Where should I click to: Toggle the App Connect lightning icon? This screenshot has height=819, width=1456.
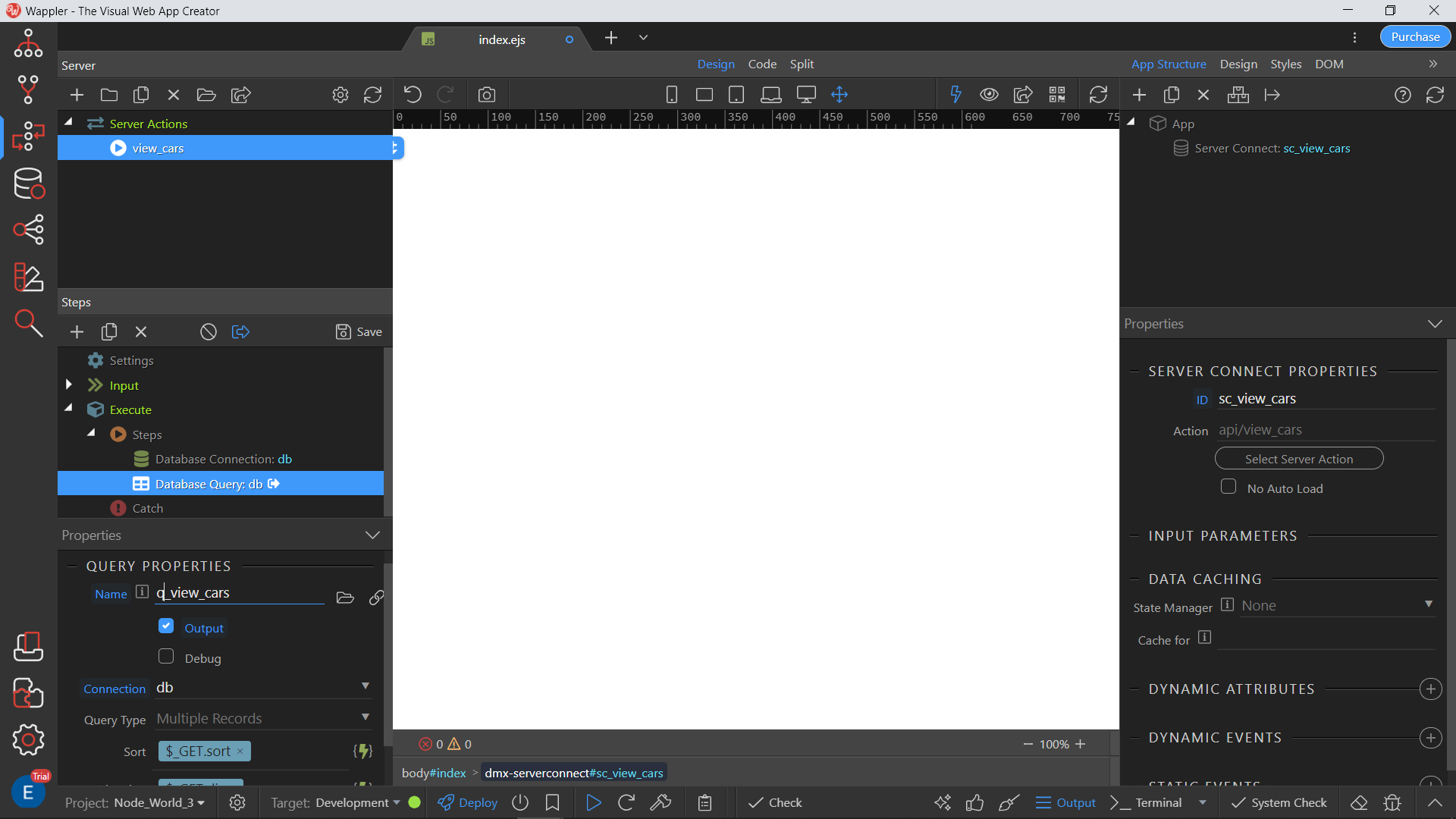[955, 95]
